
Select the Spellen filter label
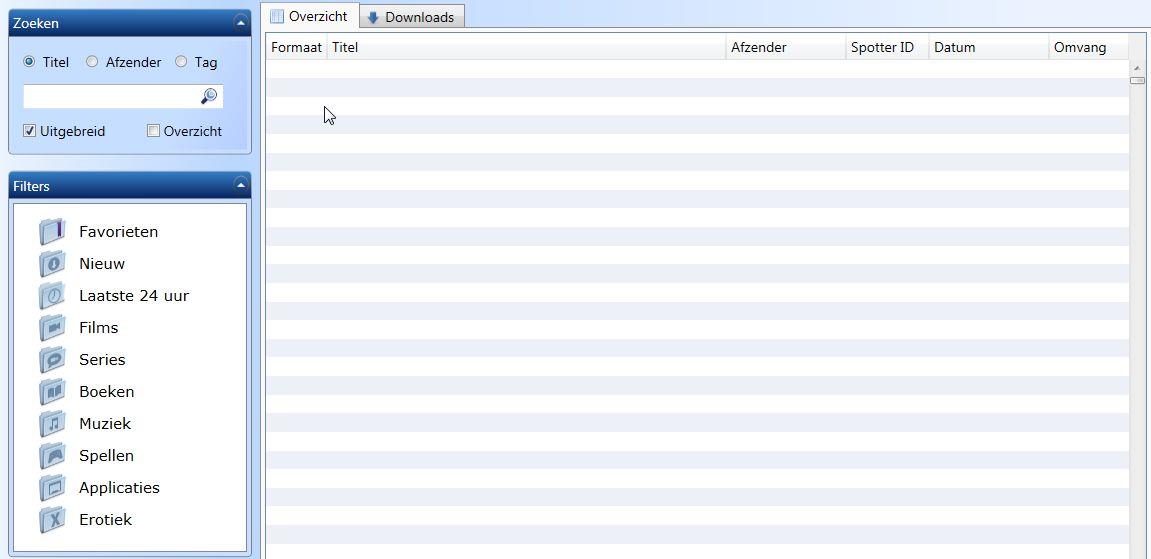pos(106,456)
